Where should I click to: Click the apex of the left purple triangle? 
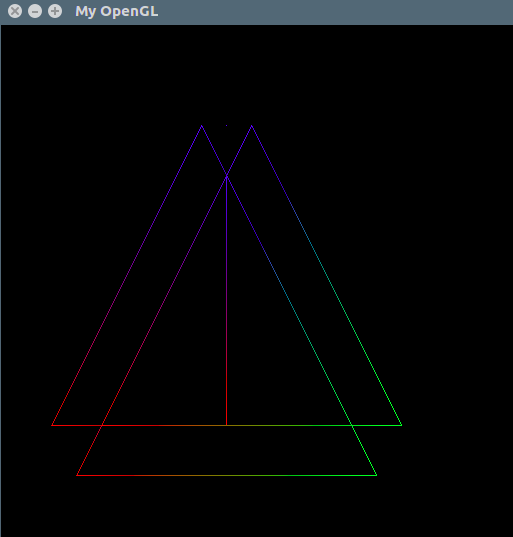pyautogui.click(x=201, y=126)
